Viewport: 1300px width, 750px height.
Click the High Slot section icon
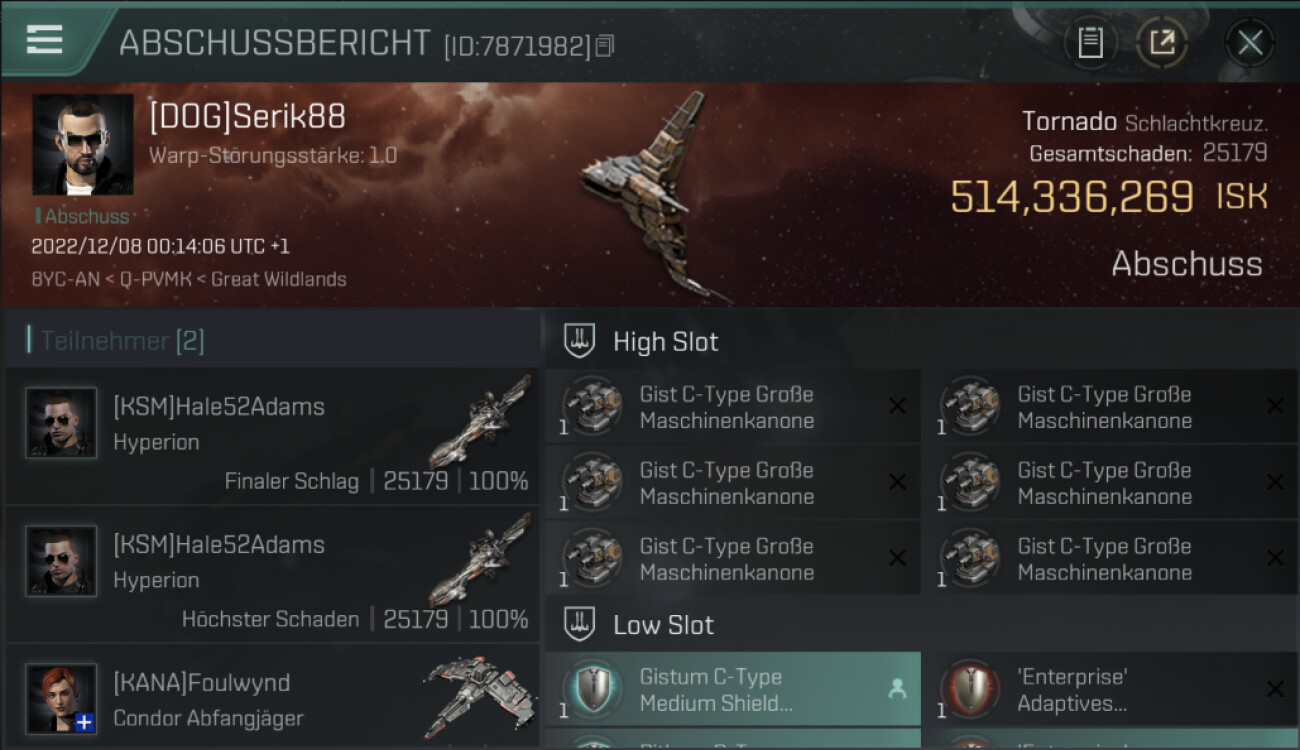click(x=579, y=341)
